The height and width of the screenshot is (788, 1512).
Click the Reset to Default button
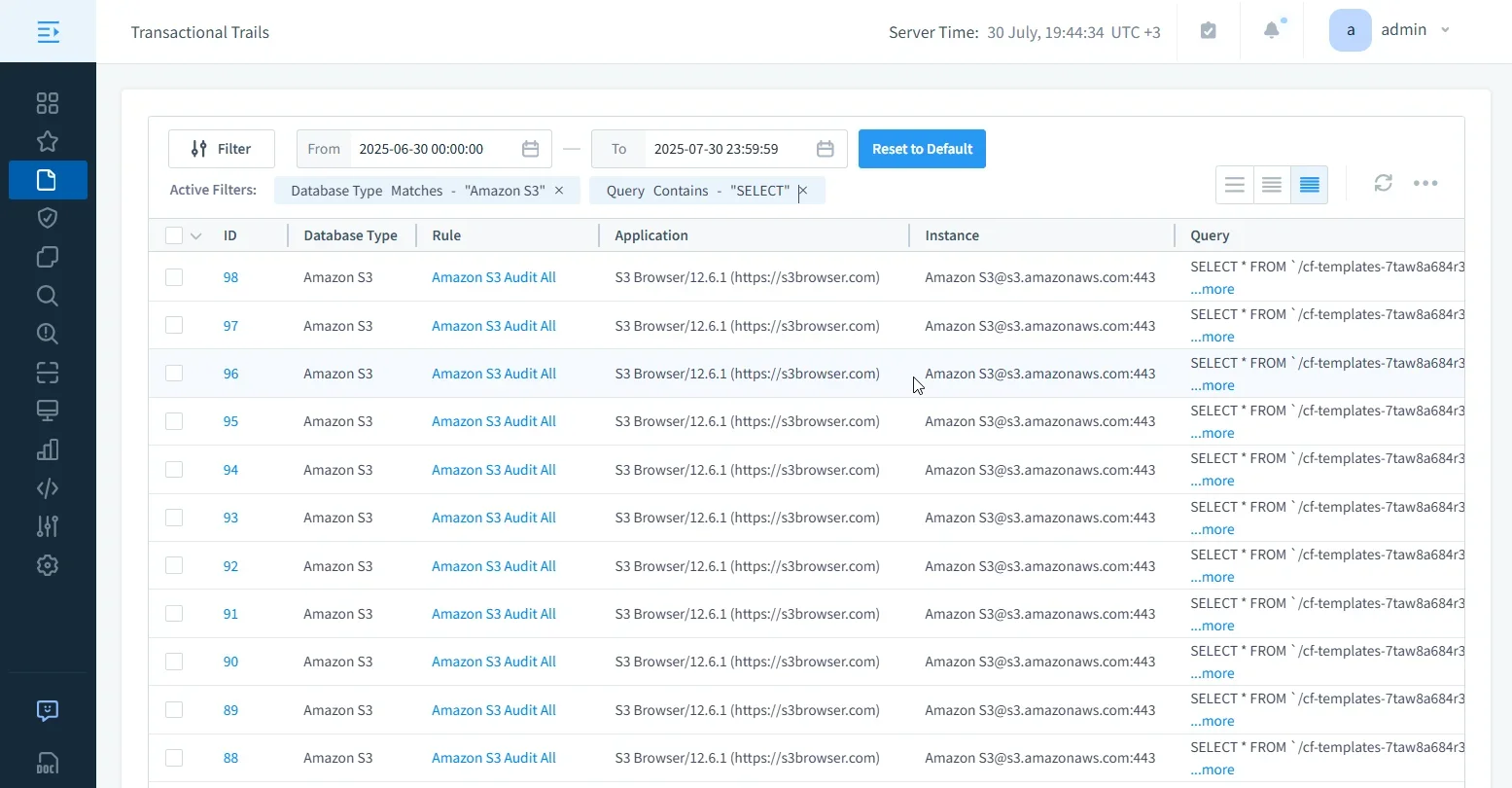tap(921, 148)
